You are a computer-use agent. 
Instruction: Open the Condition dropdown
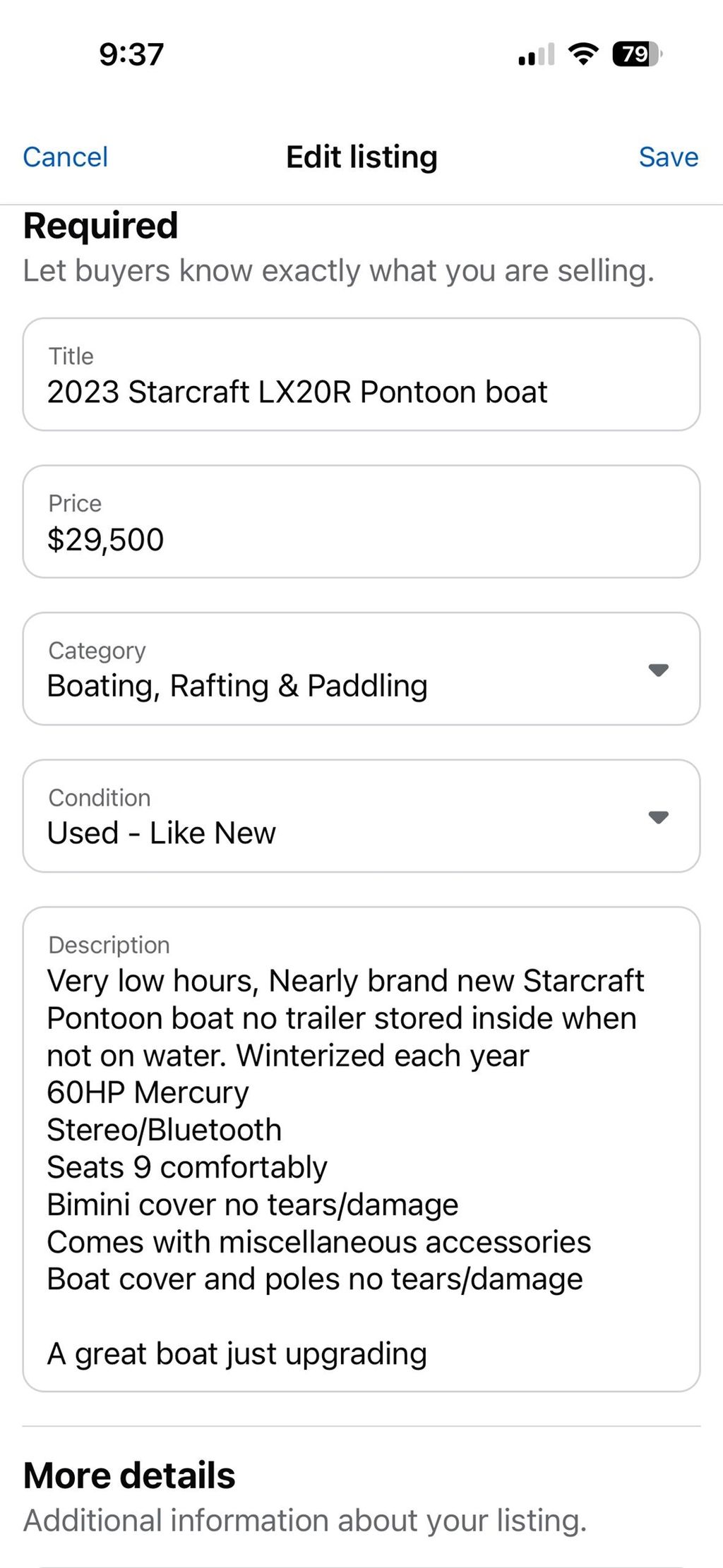[x=361, y=816]
